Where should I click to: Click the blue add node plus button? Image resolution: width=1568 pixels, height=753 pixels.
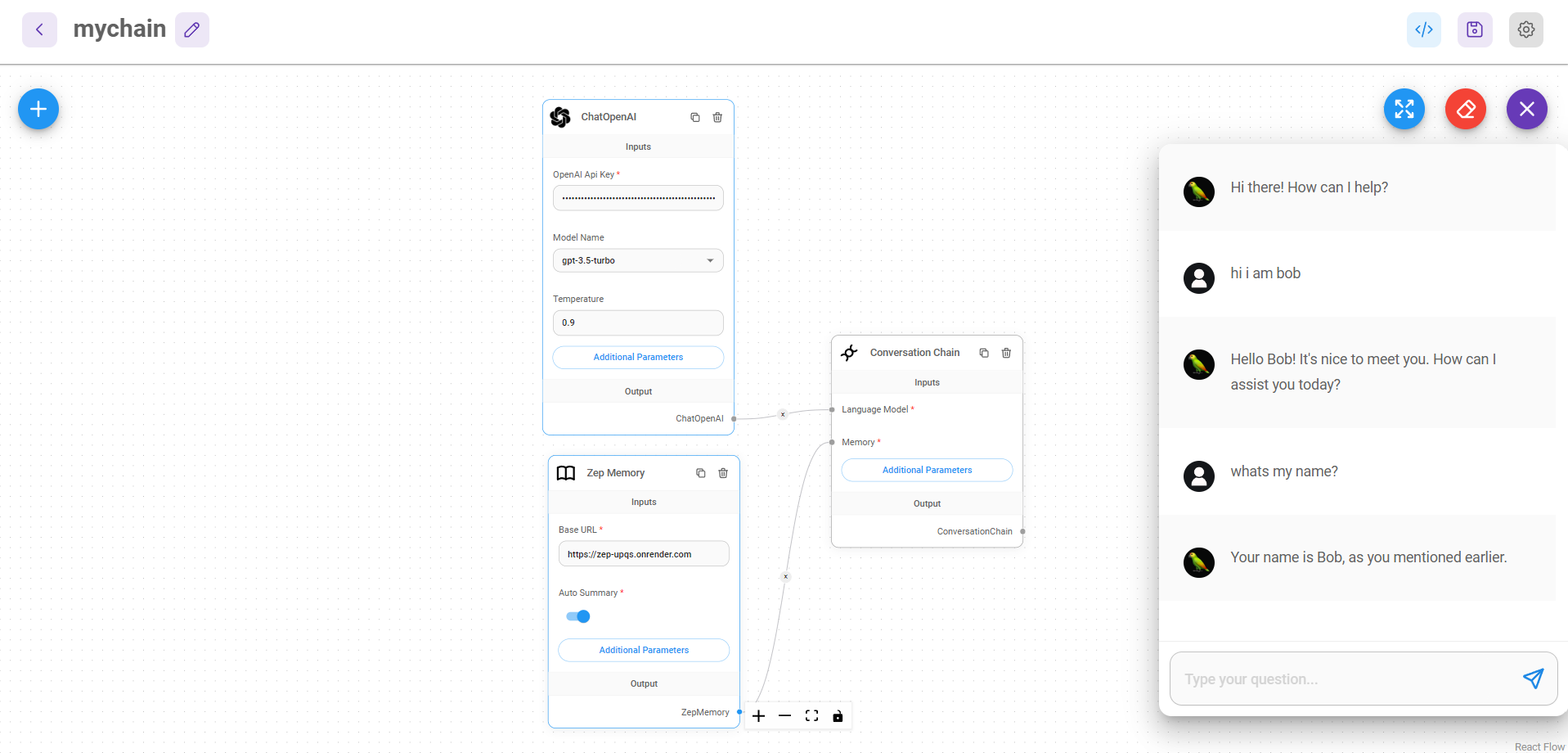click(x=38, y=109)
